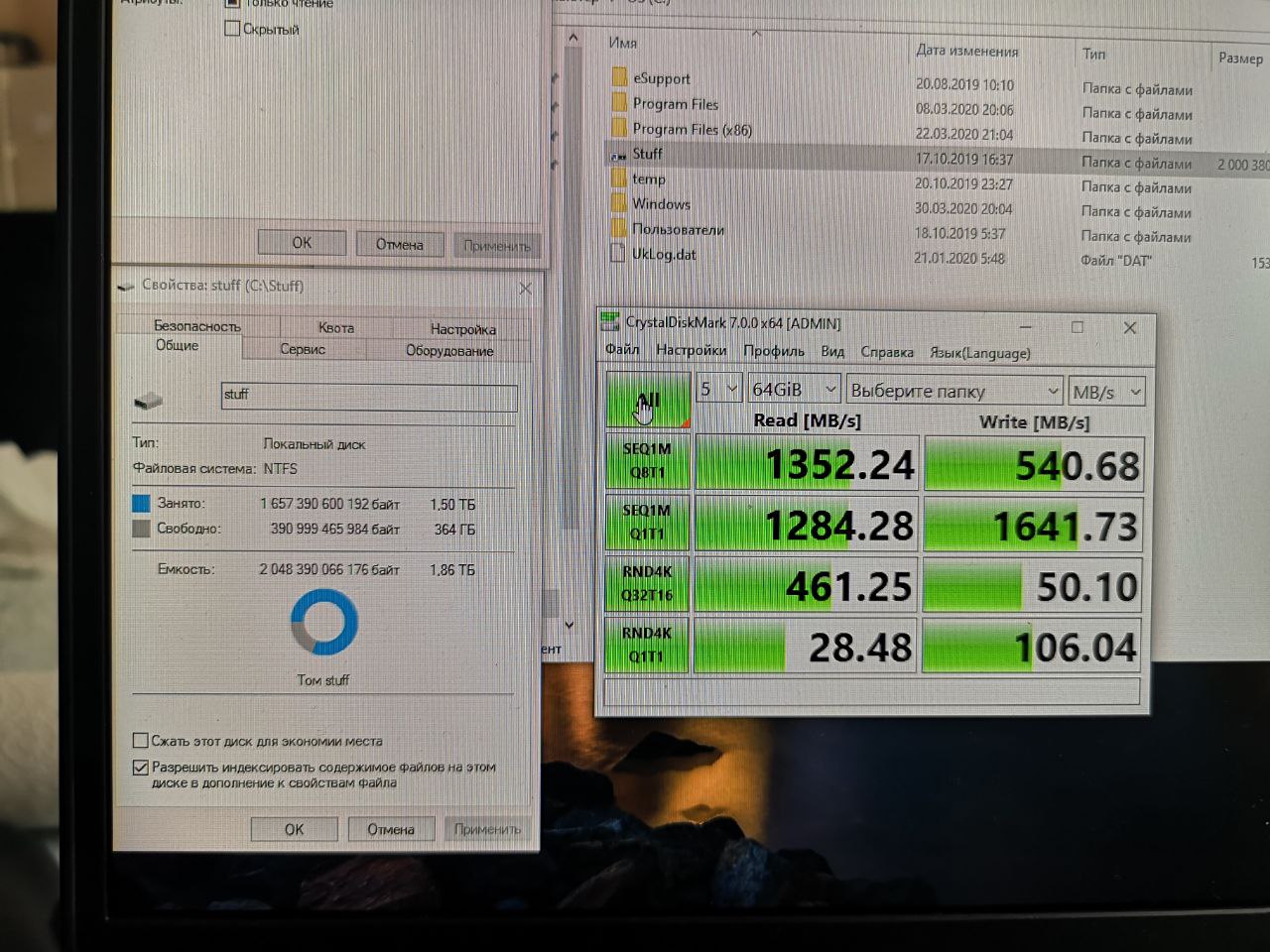Image resolution: width=1270 pixels, height=952 pixels.
Task: Run RND4K Q32T16 test
Action: click(x=647, y=583)
